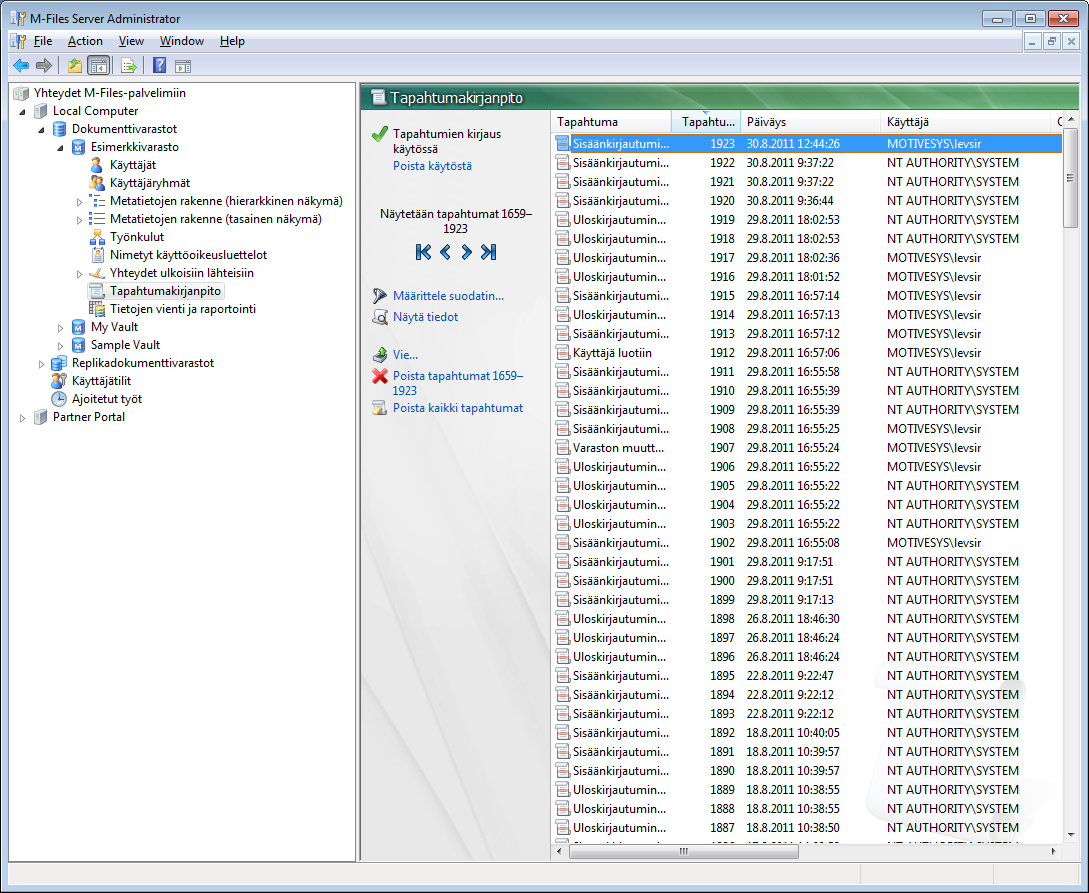1089x893 pixels.
Task: Expand the My Vault node
Action: click(x=60, y=328)
